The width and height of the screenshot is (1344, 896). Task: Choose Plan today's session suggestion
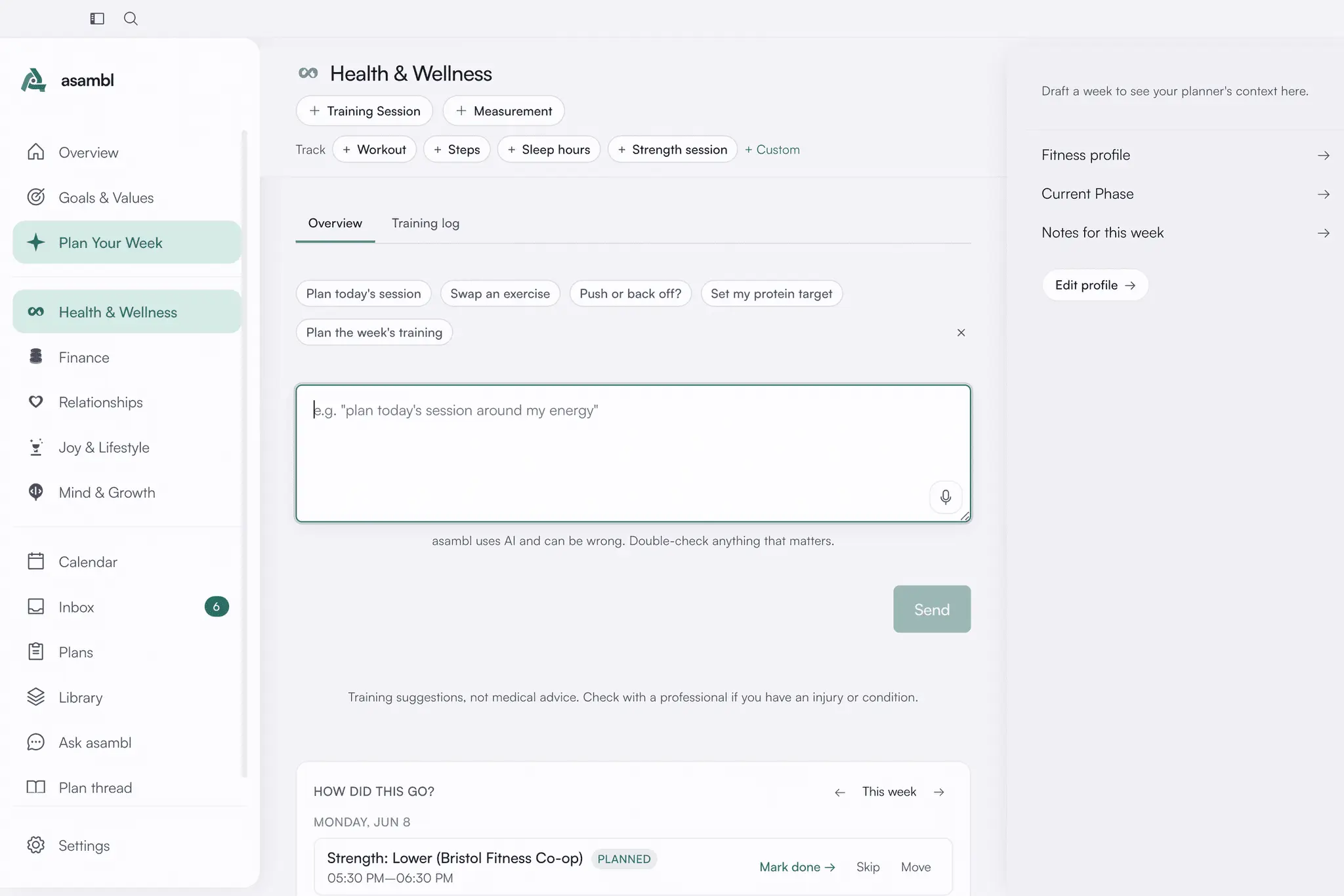(364, 294)
